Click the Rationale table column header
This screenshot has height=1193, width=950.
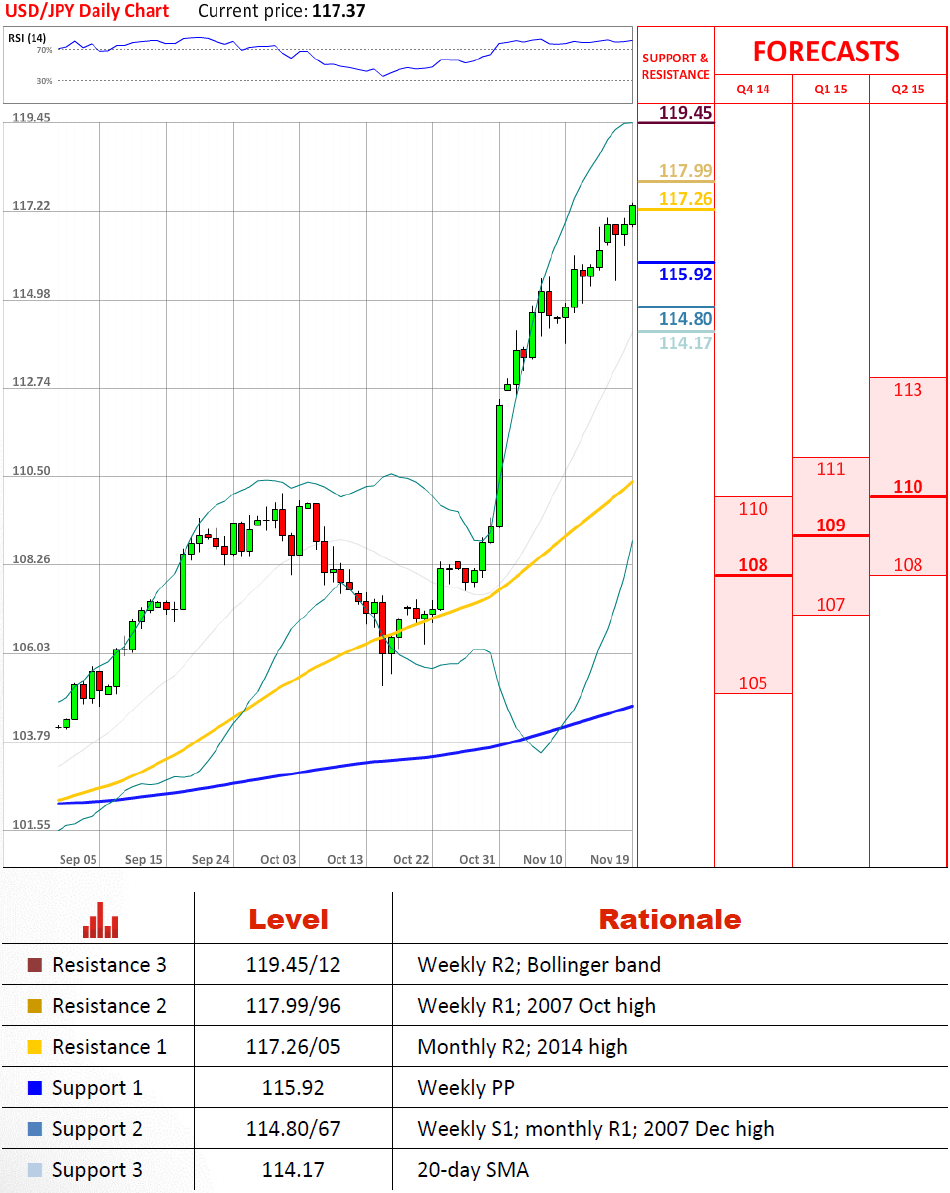[x=670, y=919]
